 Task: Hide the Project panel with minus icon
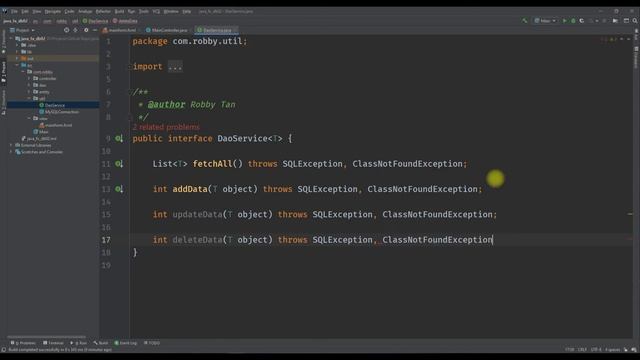click(95, 30)
